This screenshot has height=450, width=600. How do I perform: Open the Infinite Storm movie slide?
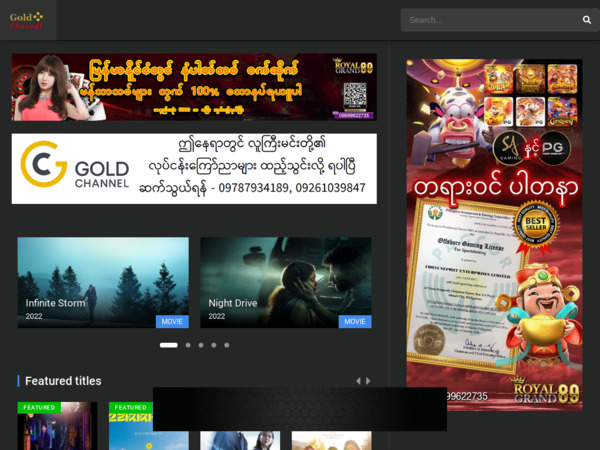[x=103, y=282]
